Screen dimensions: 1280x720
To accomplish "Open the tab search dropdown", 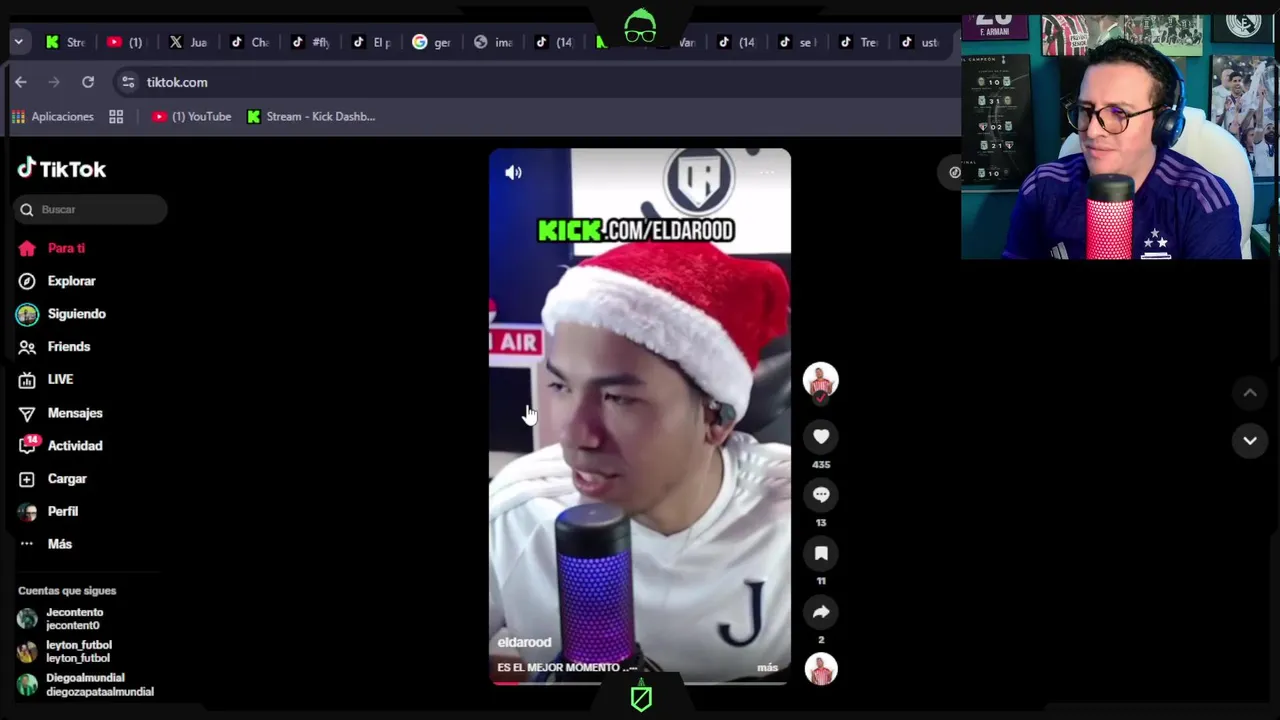I will (18, 42).
